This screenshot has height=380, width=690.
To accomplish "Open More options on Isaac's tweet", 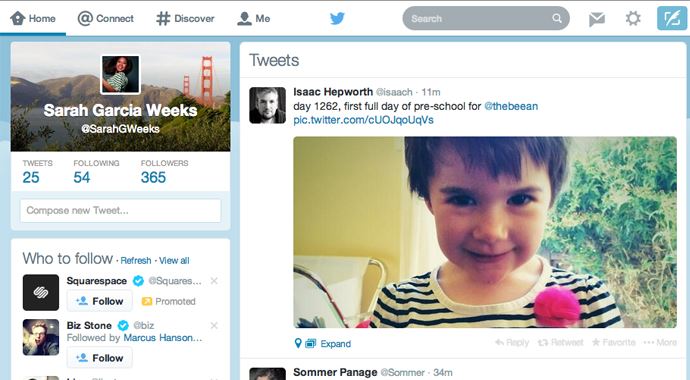I will [x=660, y=343].
